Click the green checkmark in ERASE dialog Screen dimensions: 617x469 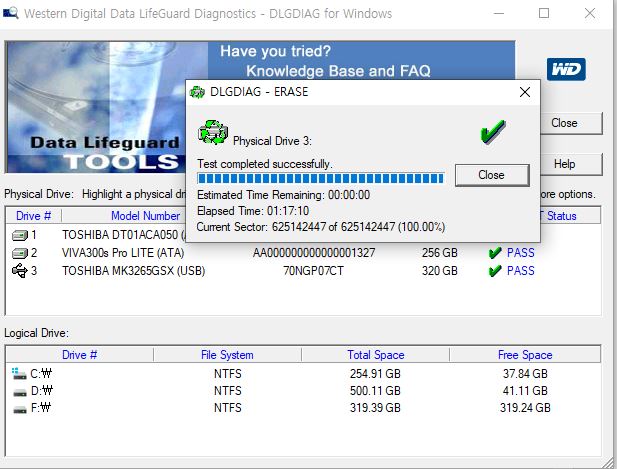pos(493,131)
